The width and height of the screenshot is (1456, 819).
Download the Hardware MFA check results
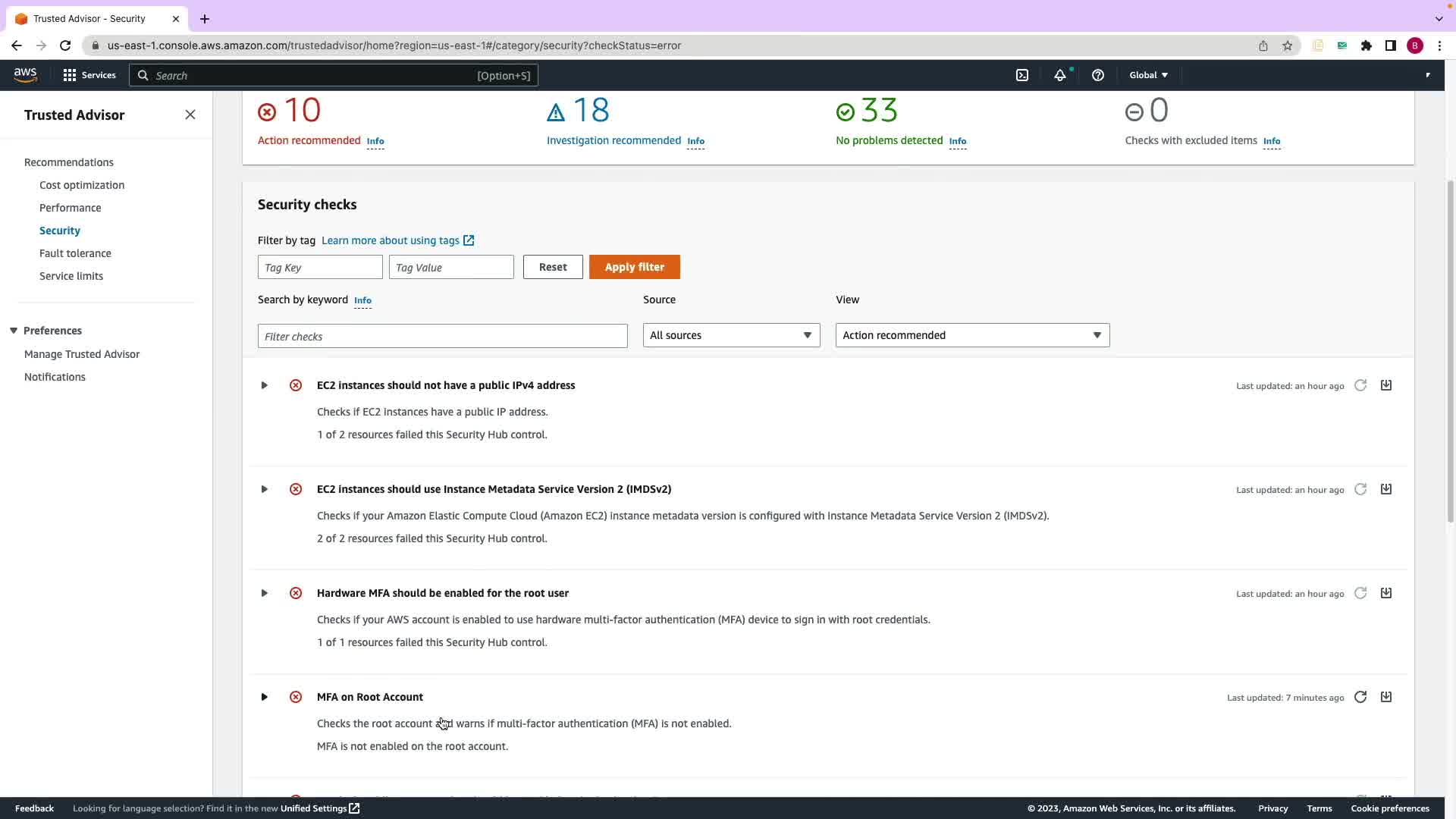pos(1385,593)
